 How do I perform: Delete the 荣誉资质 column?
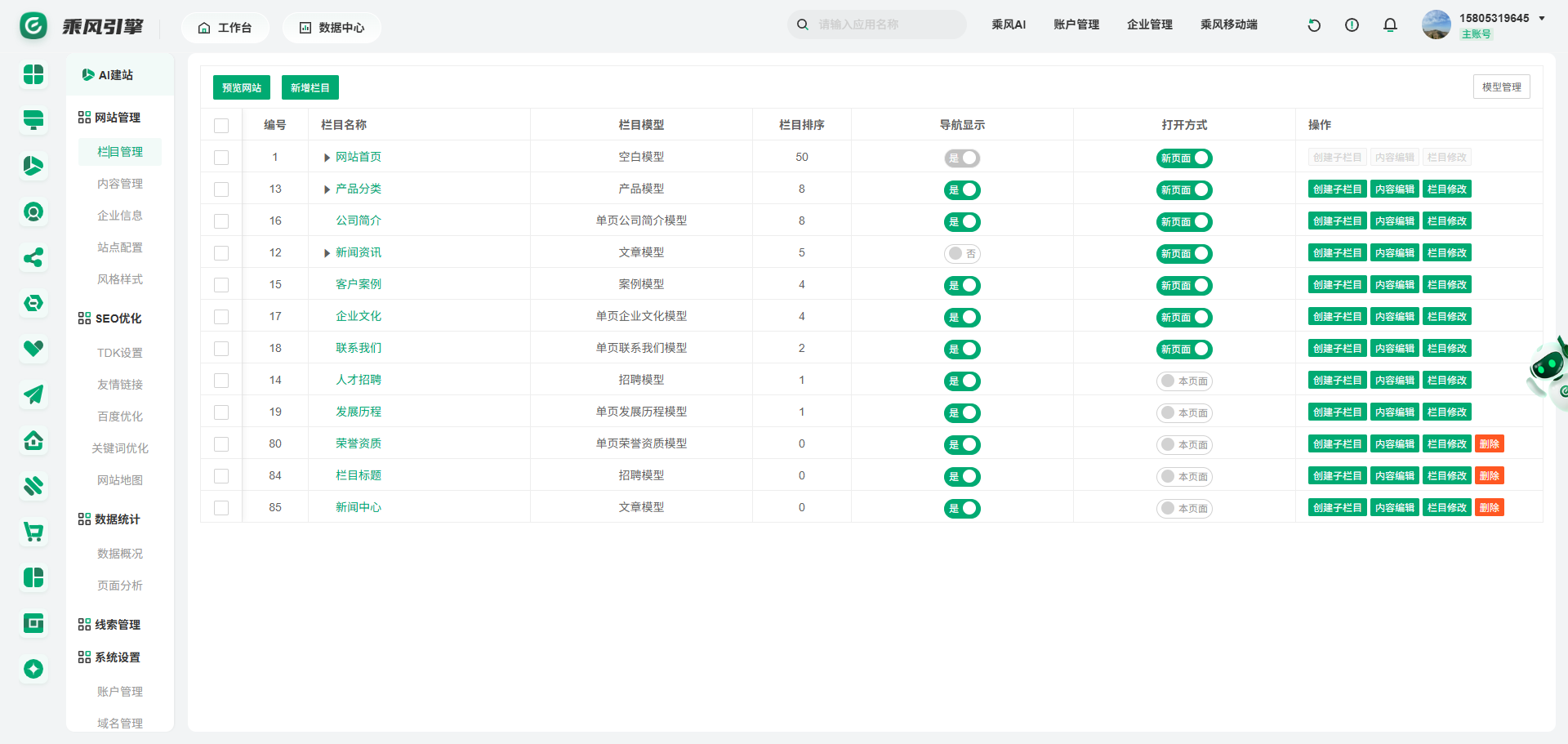click(1489, 444)
